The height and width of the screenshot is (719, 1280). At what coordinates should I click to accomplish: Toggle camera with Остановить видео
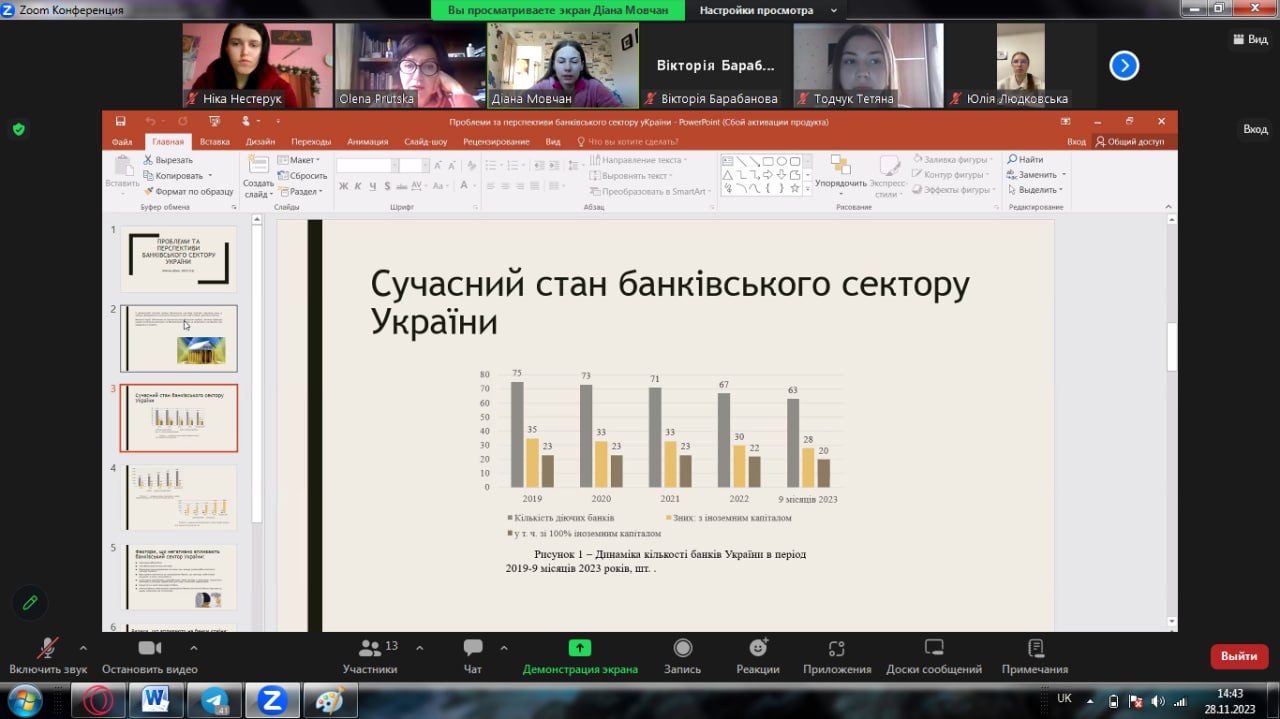(150, 655)
